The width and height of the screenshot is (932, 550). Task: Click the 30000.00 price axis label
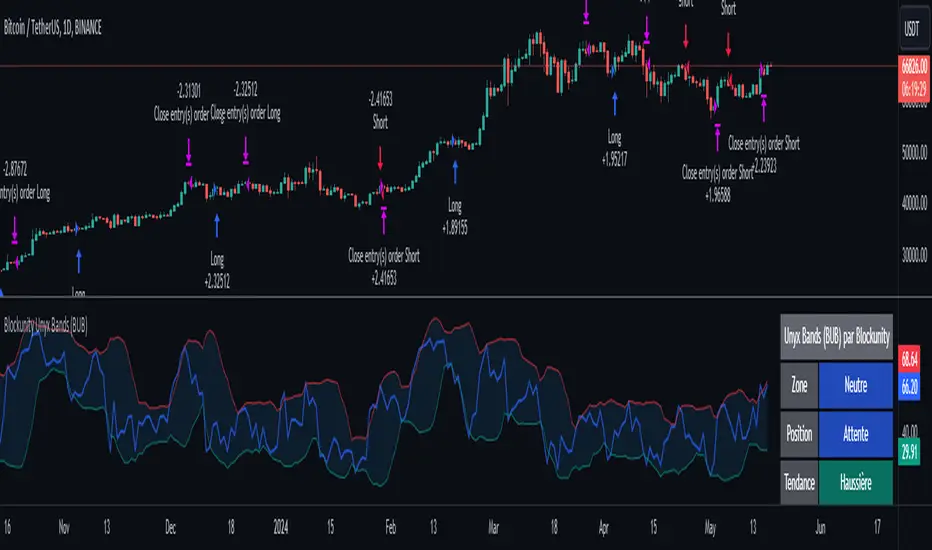[x=914, y=255]
